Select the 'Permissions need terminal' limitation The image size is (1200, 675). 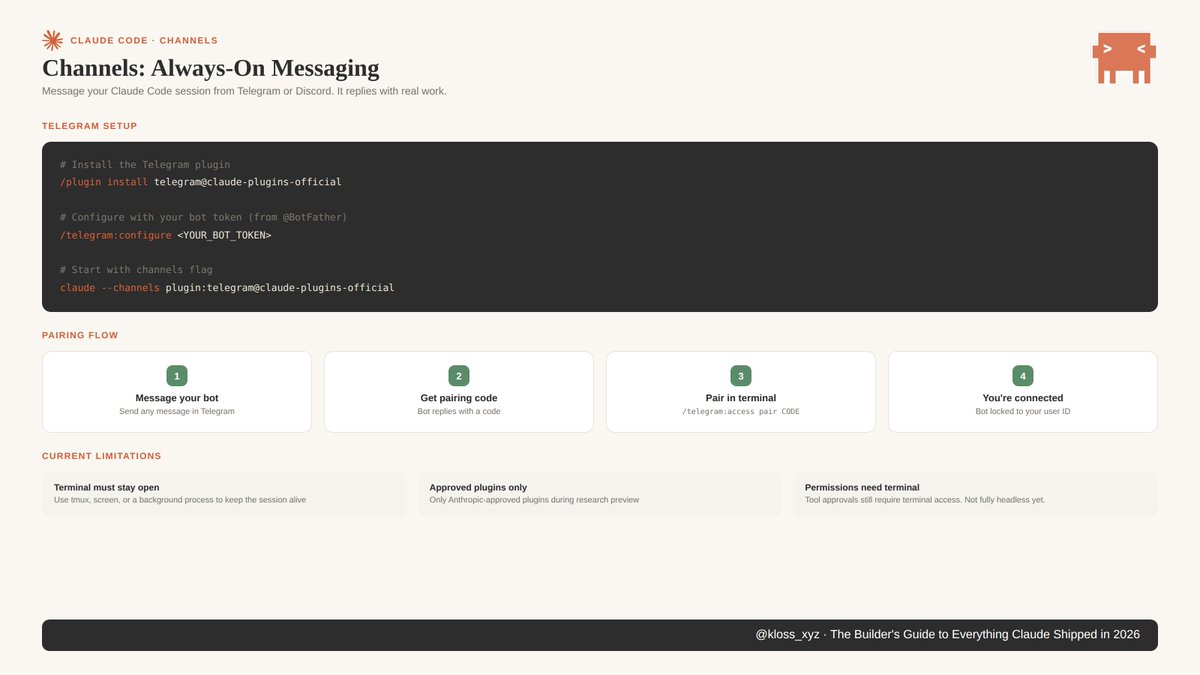coord(862,488)
